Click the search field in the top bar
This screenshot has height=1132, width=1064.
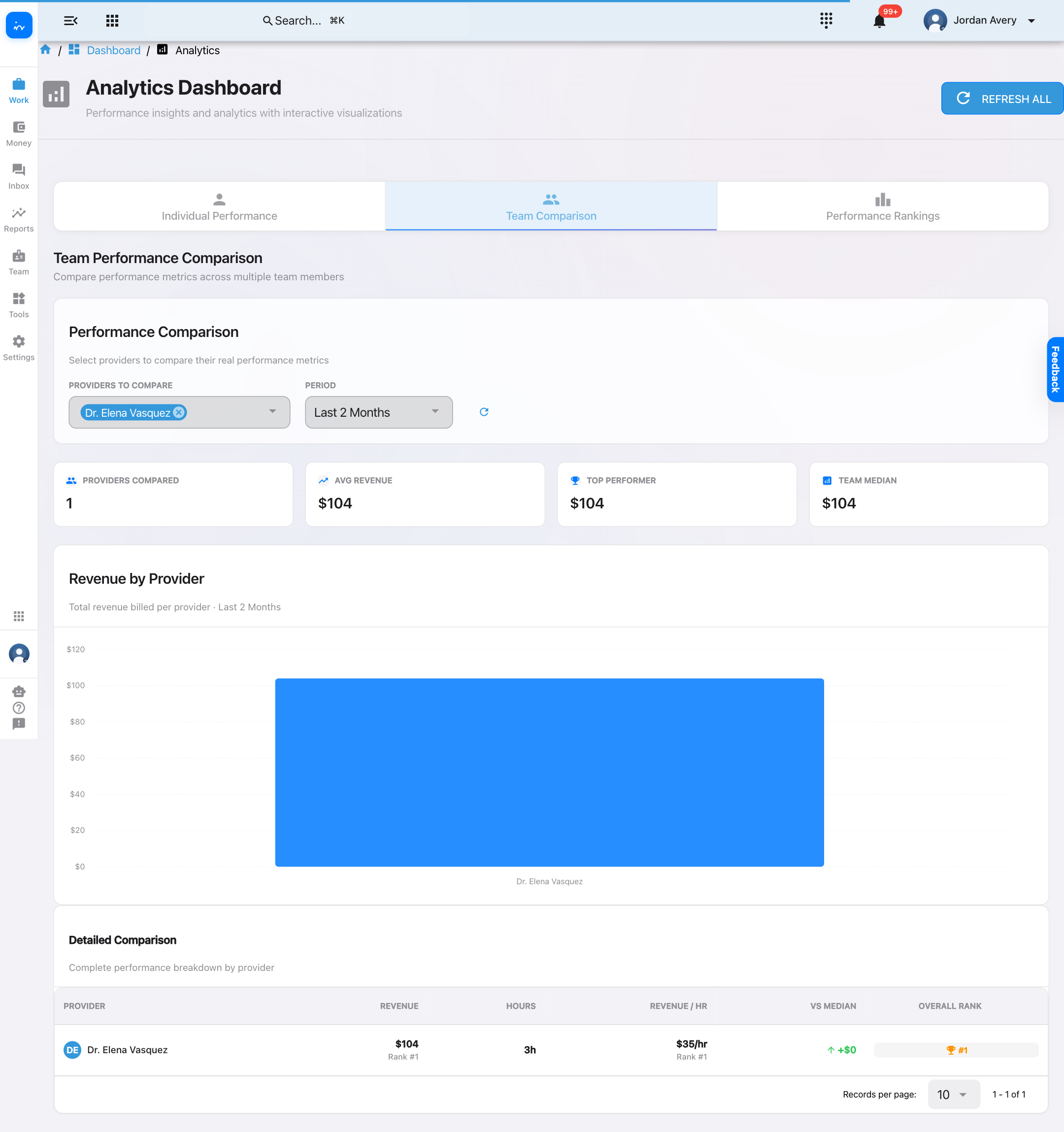point(307,21)
